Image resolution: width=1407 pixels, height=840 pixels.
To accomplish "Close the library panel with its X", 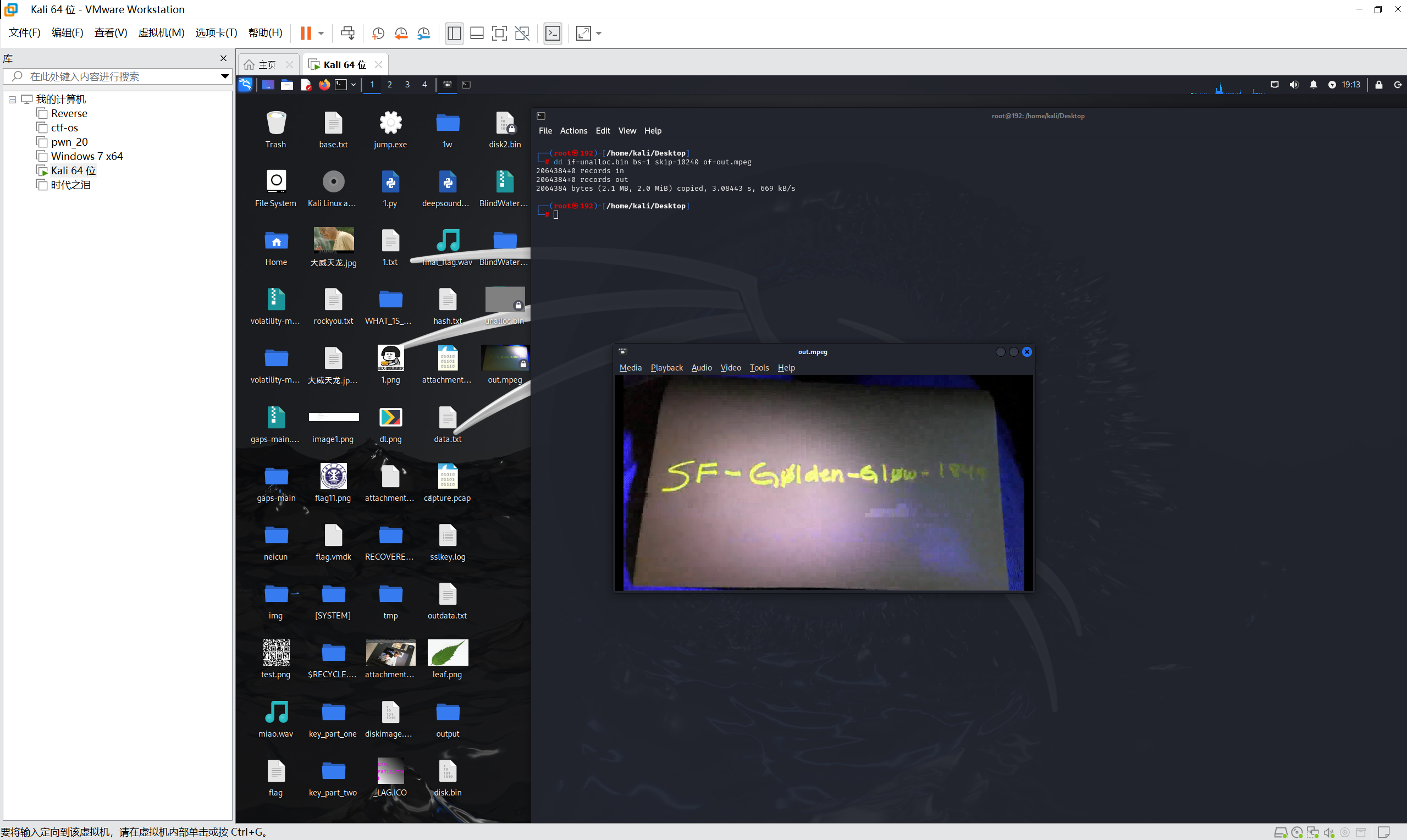I will (224, 58).
